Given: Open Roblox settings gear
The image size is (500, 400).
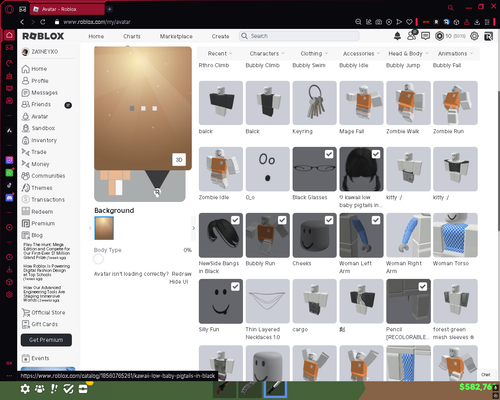Looking at the screenshot, I should point(474,36).
